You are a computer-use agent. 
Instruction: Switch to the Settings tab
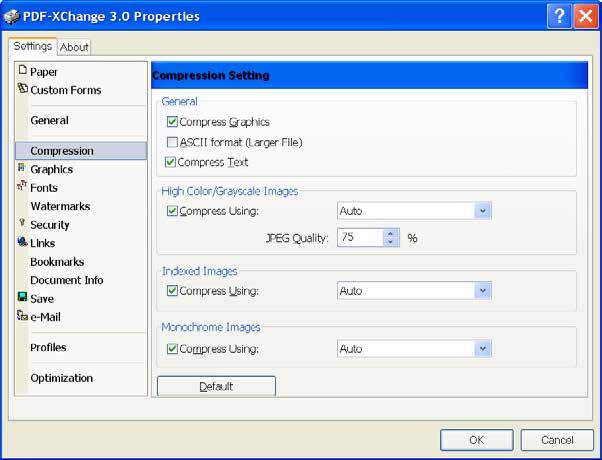pyautogui.click(x=33, y=46)
